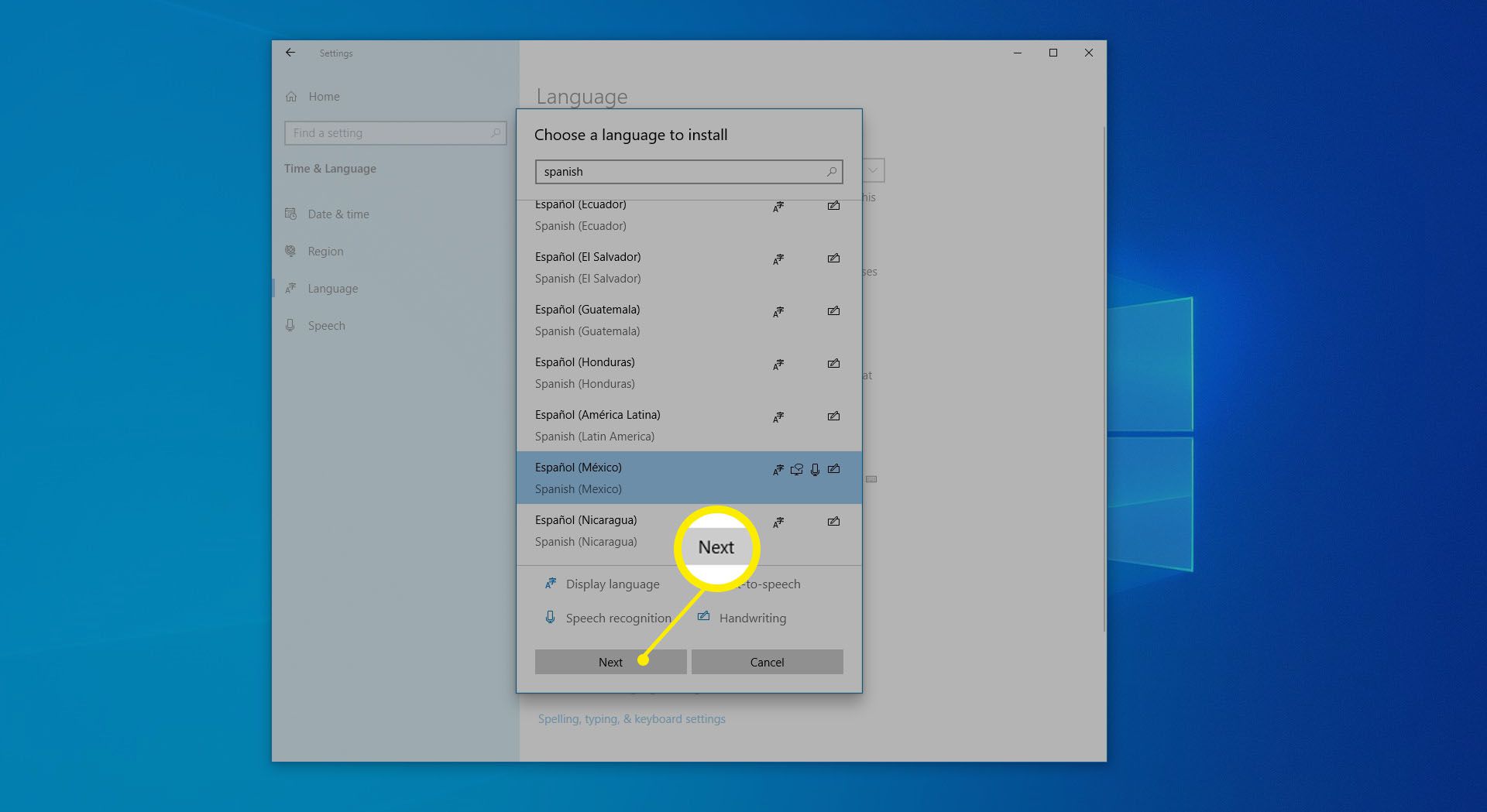Open Date & time settings
The image size is (1487, 812).
[x=338, y=214]
